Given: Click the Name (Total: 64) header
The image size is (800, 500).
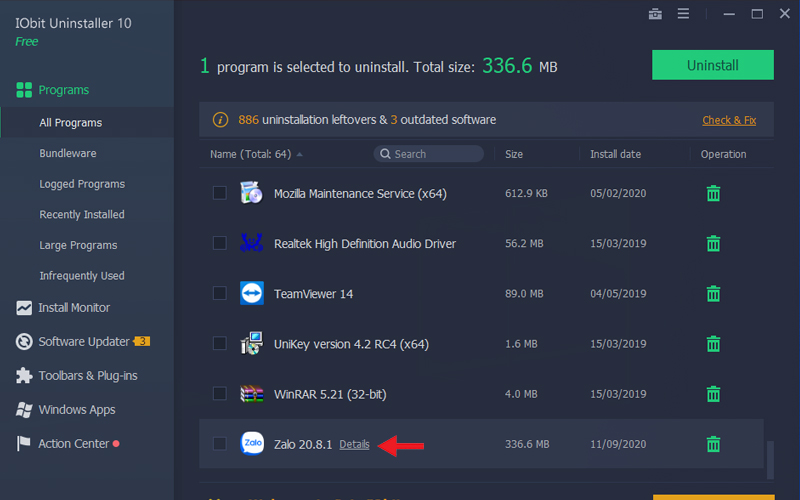Looking at the screenshot, I should (251, 154).
